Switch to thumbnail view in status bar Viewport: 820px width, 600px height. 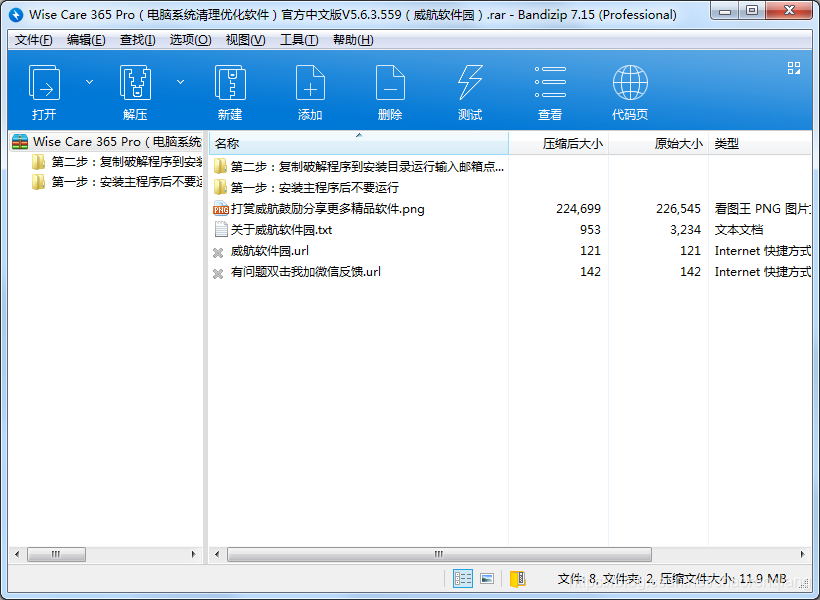click(487, 579)
